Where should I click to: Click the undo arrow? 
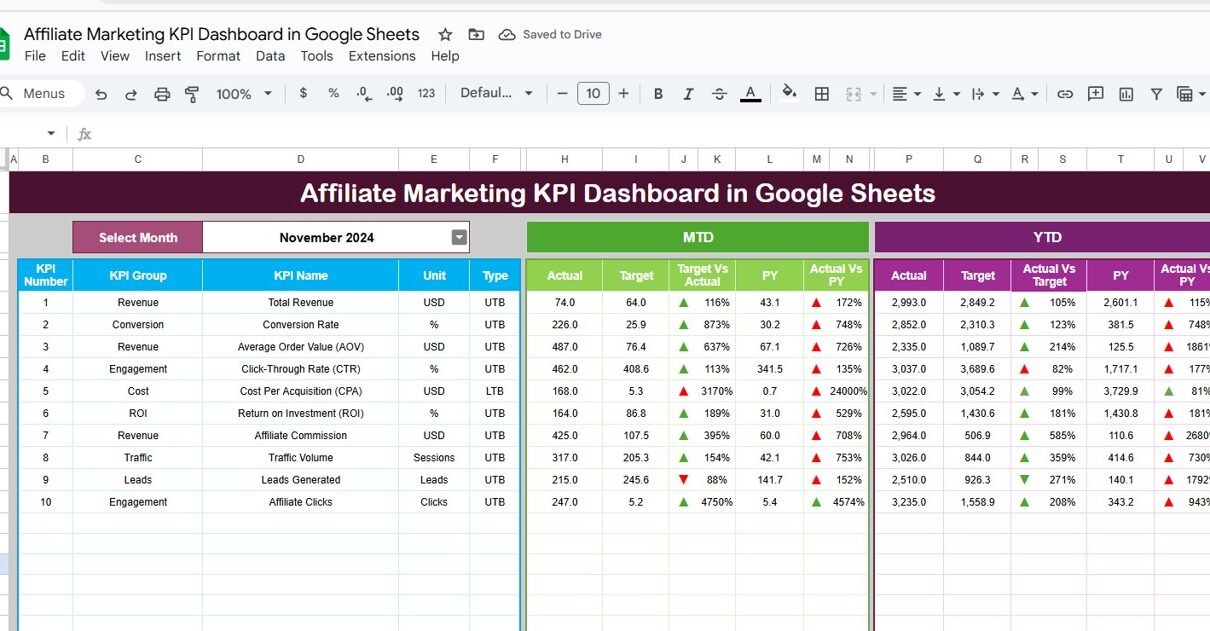(101, 93)
